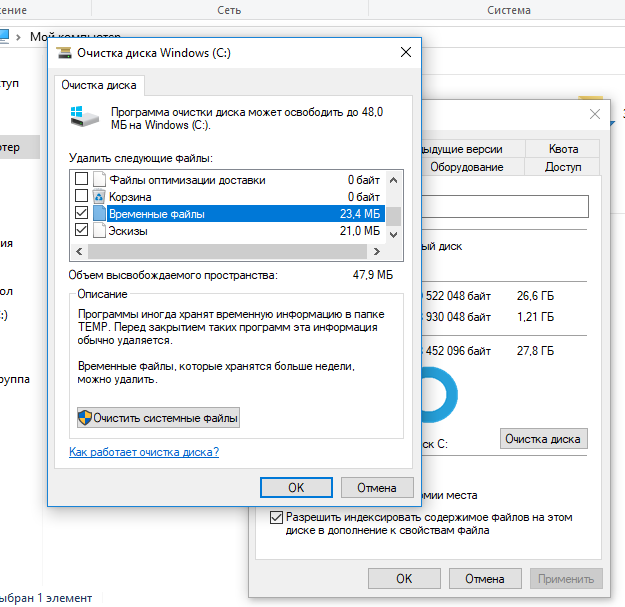Click the recycle bin icon next to Корзина
Viewport: 625px width, 607px height.
point(99,196)
